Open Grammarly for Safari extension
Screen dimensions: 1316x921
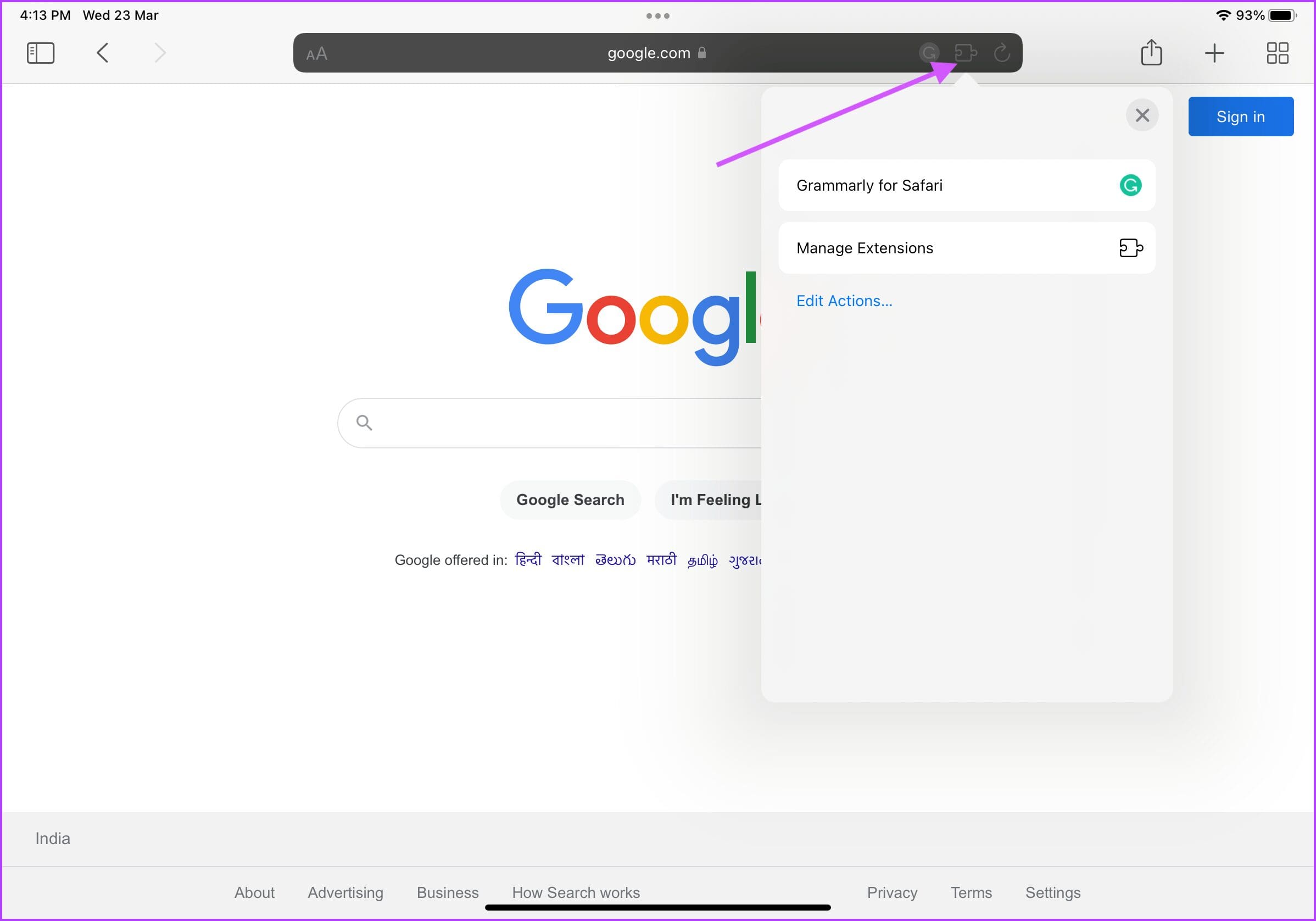tap(966, 185)
